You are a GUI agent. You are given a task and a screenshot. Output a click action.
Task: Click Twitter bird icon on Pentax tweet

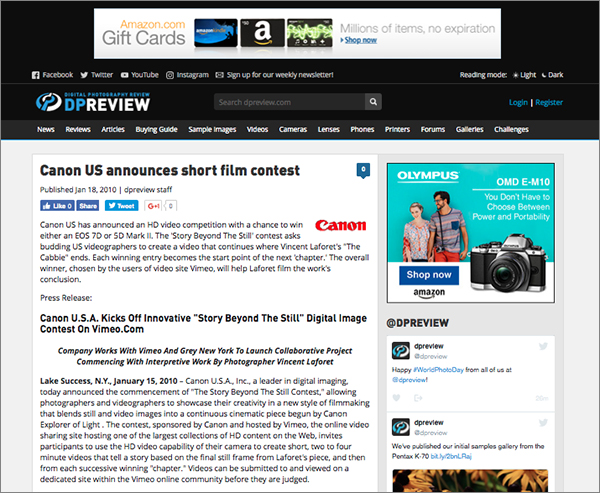(x=543, y=423)
